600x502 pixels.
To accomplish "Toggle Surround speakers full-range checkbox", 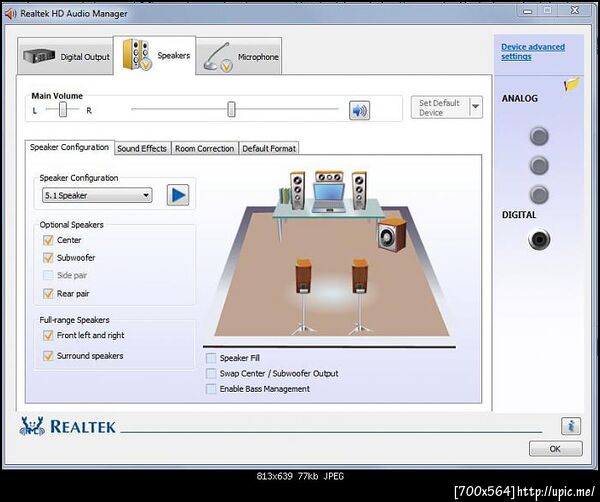I will [x=48, y=356].
